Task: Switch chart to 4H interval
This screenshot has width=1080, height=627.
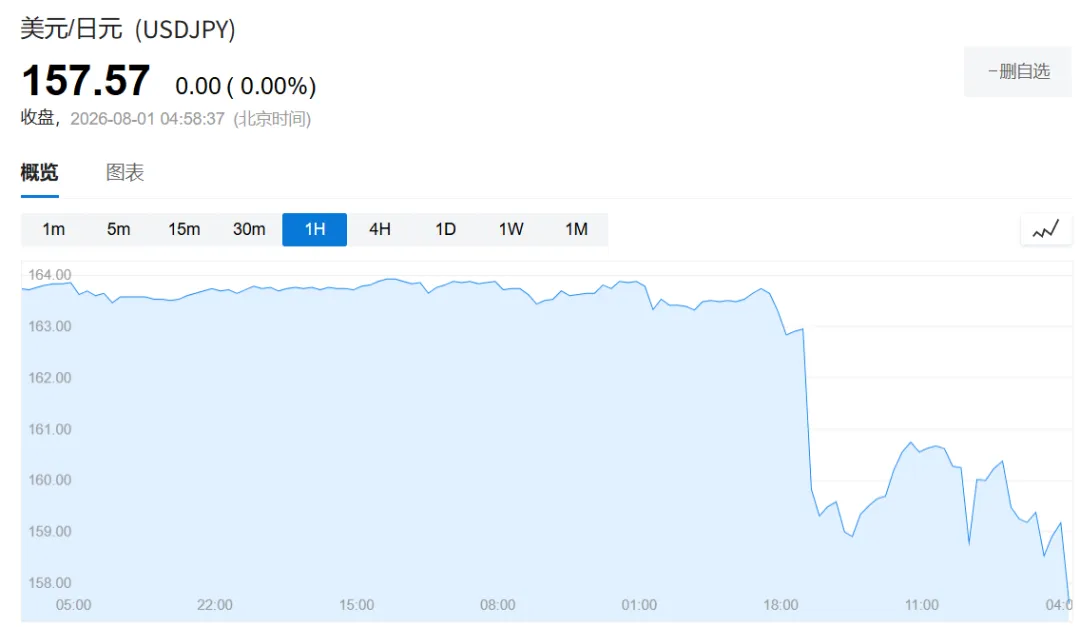Action: (x=380, y=229)
